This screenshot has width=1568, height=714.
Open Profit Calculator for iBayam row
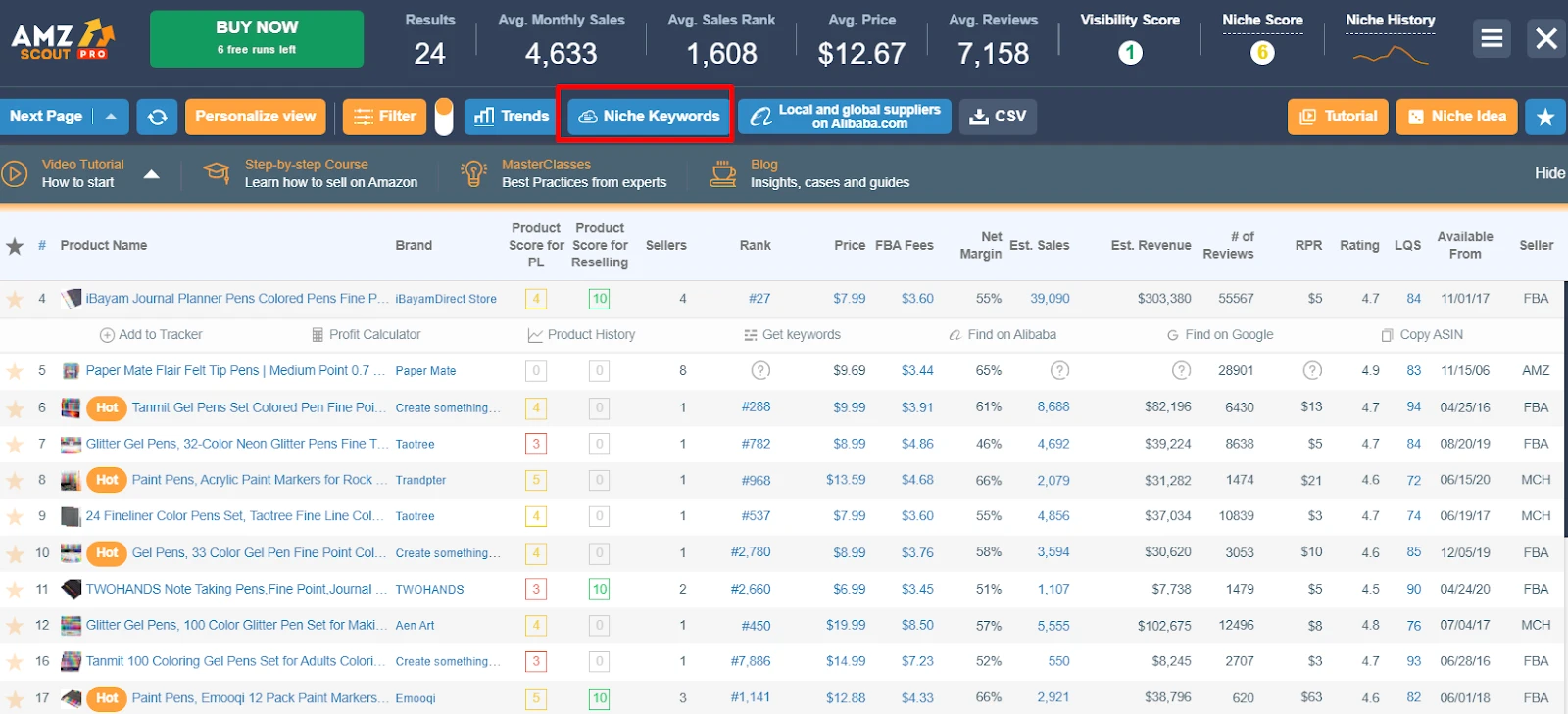coord(366,335)
